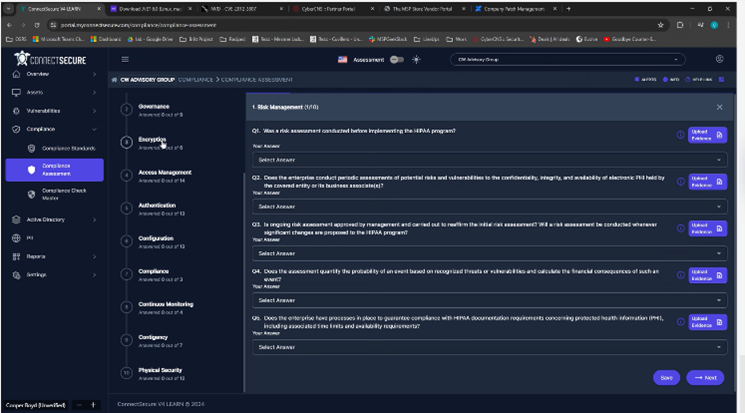Upload evidence for Q1
The height and width of the screenshot is (413, 745).
707,135
